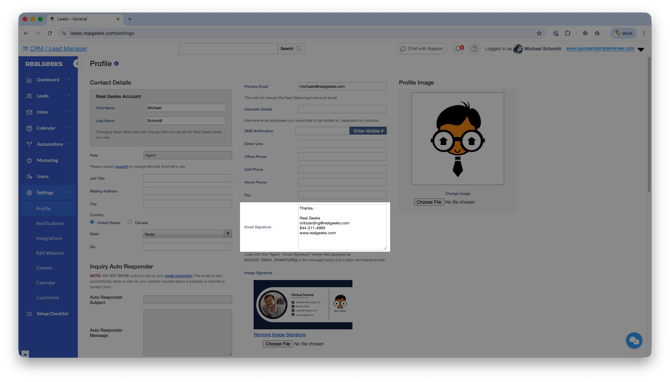Open the Leads sidebar icon
The image size is (670, 382).
29,96
